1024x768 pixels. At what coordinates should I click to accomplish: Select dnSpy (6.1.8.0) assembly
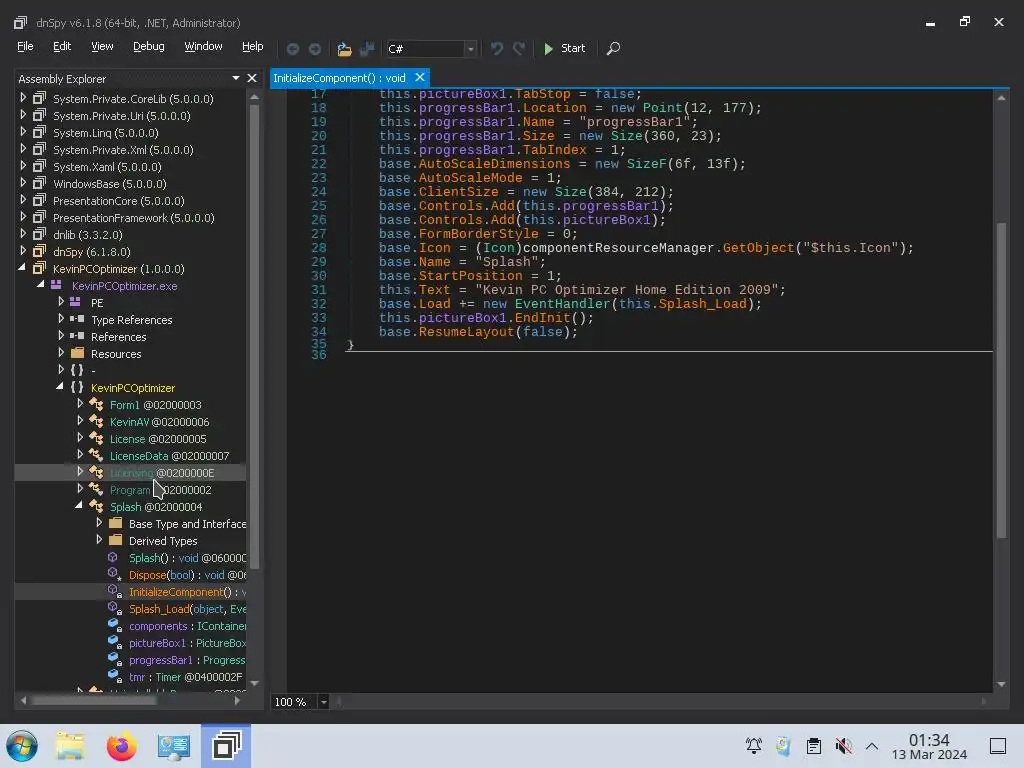click(92, 251)
